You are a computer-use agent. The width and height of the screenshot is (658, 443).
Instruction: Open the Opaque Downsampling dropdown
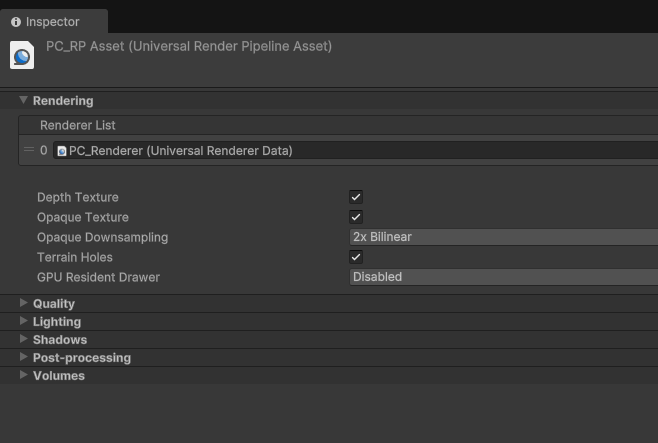(504, 237)
